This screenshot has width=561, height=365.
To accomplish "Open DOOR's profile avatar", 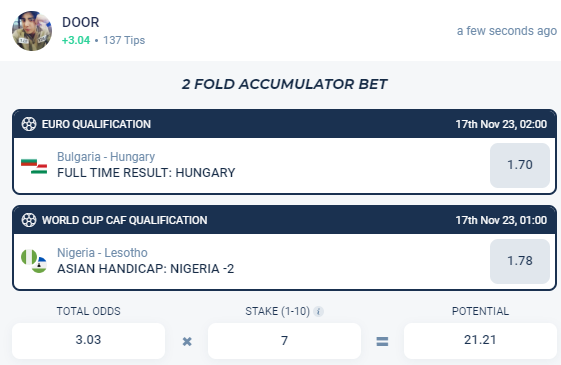I will click(x=32, y=31).
